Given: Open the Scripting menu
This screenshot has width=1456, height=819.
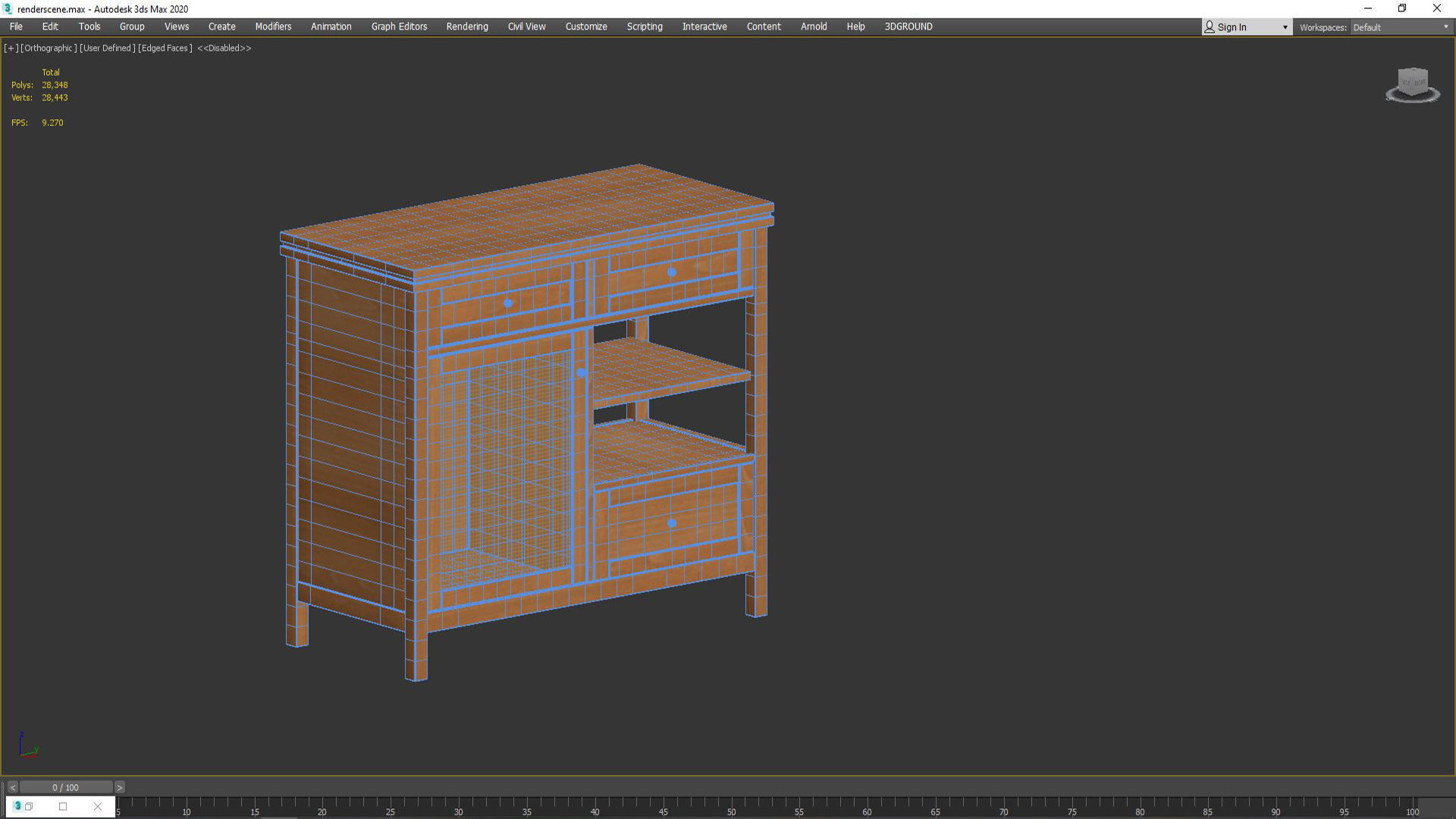Looking at the screenshot, I should point(645,27).
